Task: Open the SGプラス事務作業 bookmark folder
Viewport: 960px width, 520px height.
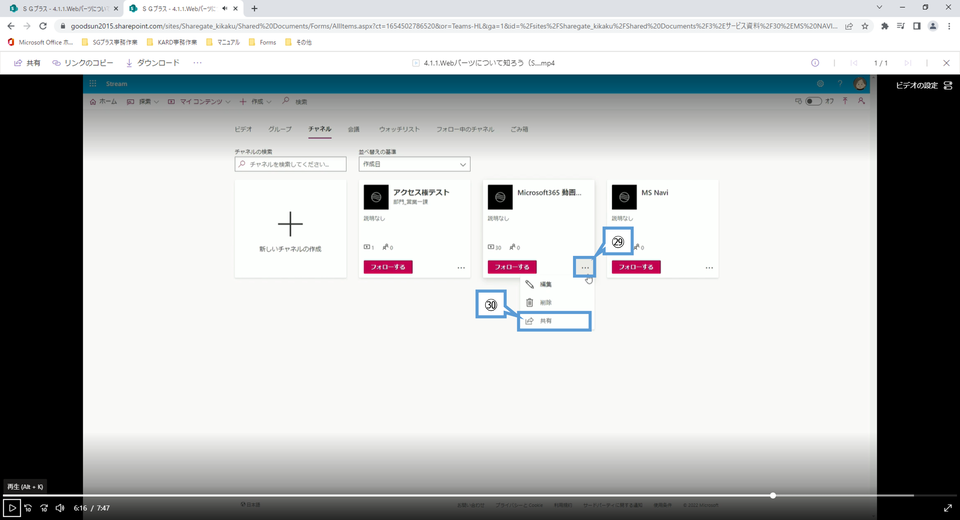Action: pos(110,42)
